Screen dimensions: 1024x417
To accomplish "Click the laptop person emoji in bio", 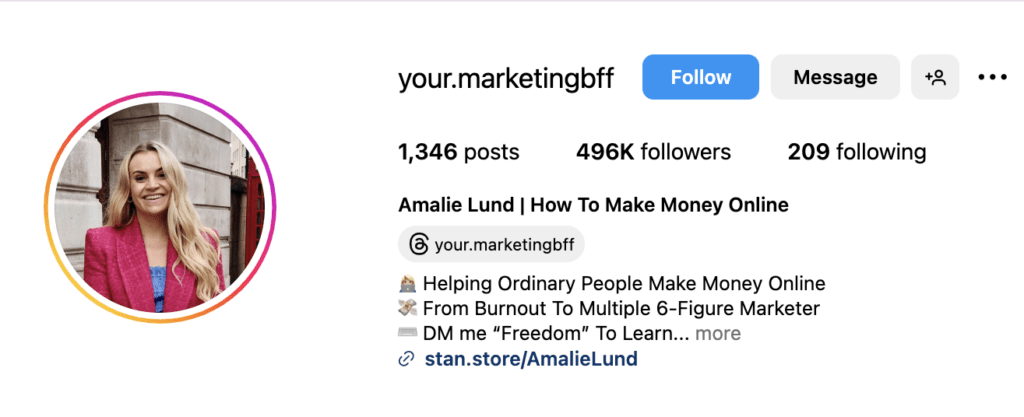I will pyautogui.click(x=408, y=284).
